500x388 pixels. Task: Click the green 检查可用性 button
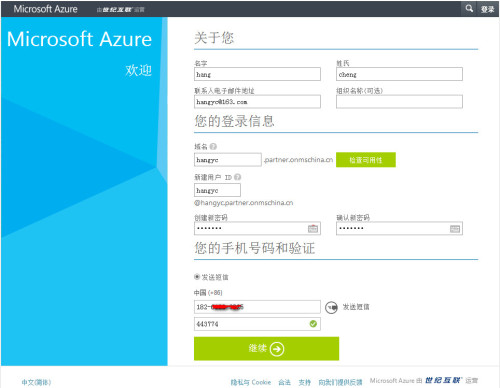pos(366,160)
